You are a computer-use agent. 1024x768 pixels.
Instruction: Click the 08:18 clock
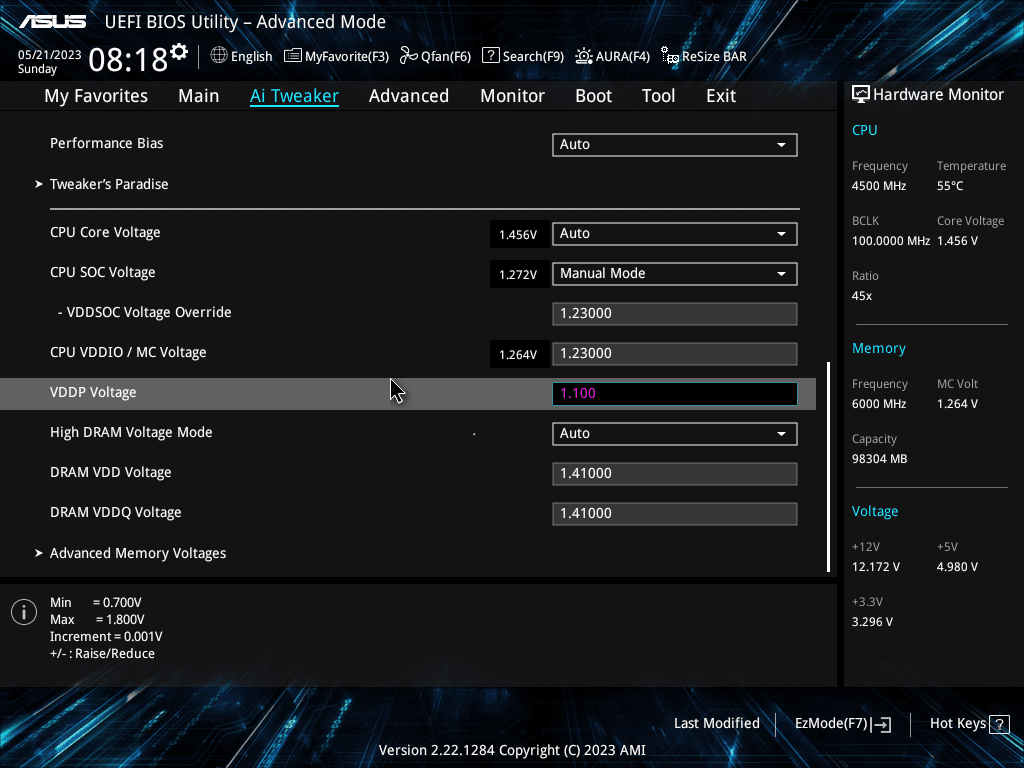click(129, 60)
